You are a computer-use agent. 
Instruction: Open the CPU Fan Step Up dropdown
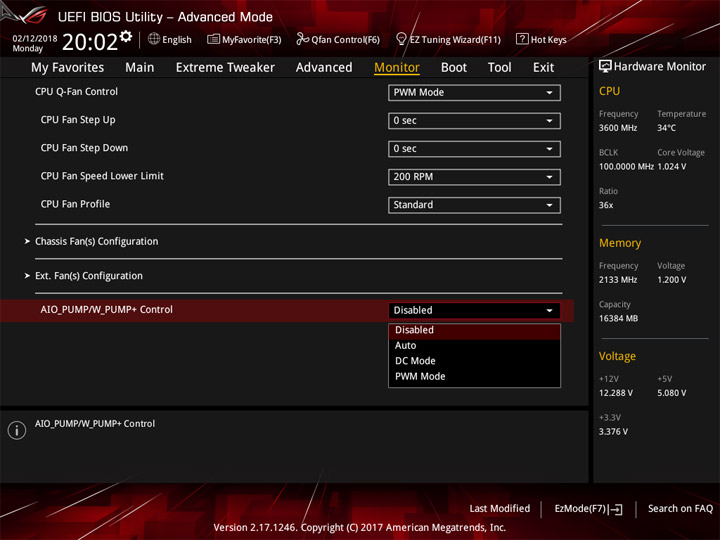click(x=474, y=121)
